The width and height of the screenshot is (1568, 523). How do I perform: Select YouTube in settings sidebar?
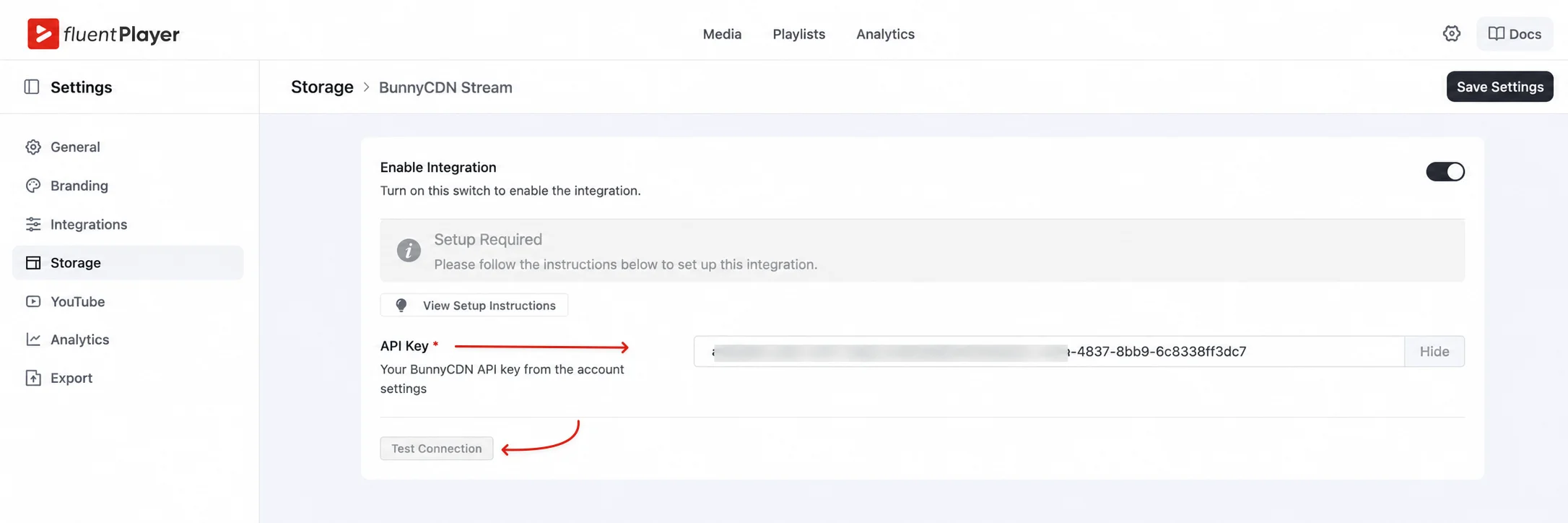pos(128,301)
